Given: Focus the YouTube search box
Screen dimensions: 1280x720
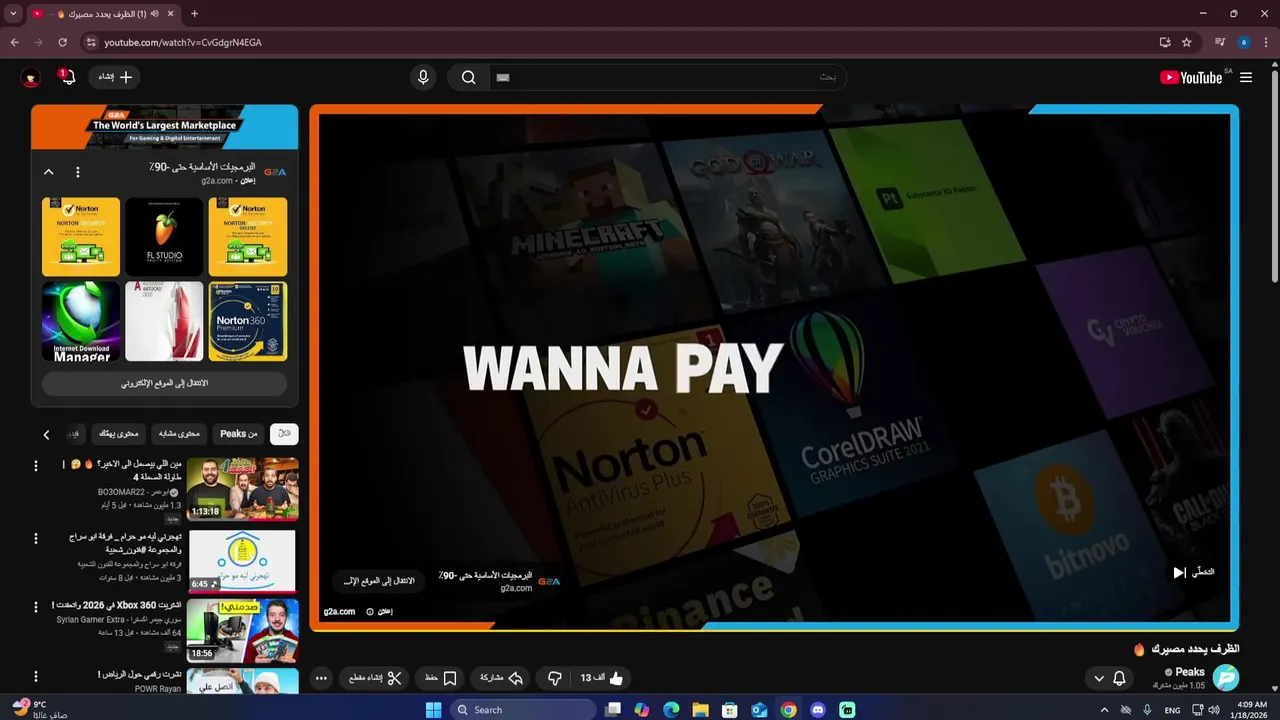Looking at the screenshot, I should 667,77.
